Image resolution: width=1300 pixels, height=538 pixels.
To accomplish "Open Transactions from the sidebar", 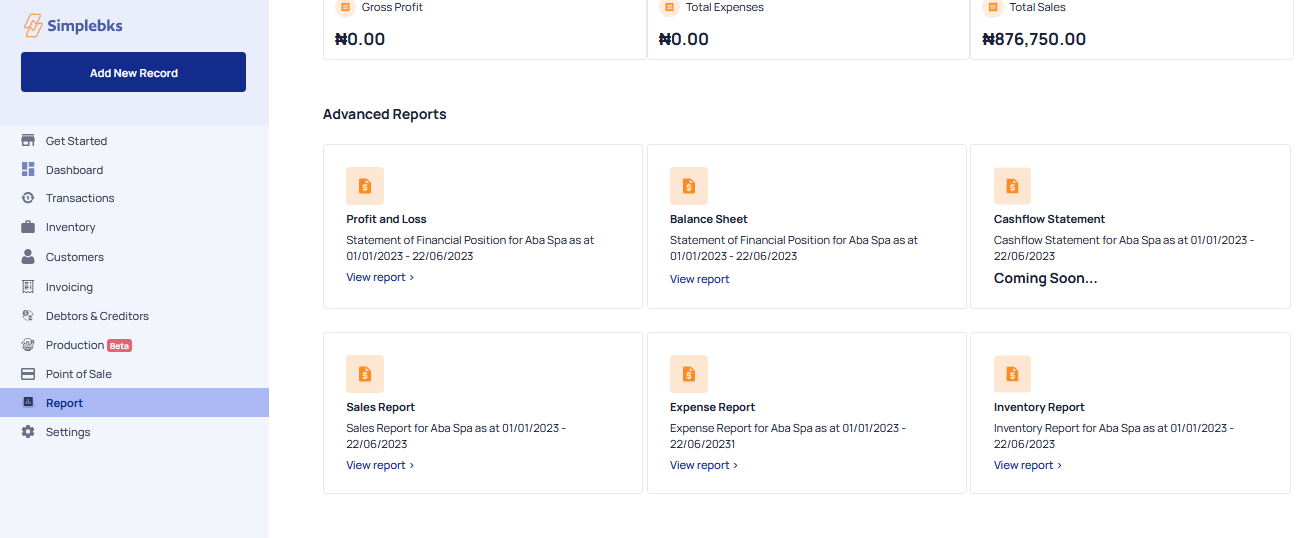I will click(x=80, y=198).
